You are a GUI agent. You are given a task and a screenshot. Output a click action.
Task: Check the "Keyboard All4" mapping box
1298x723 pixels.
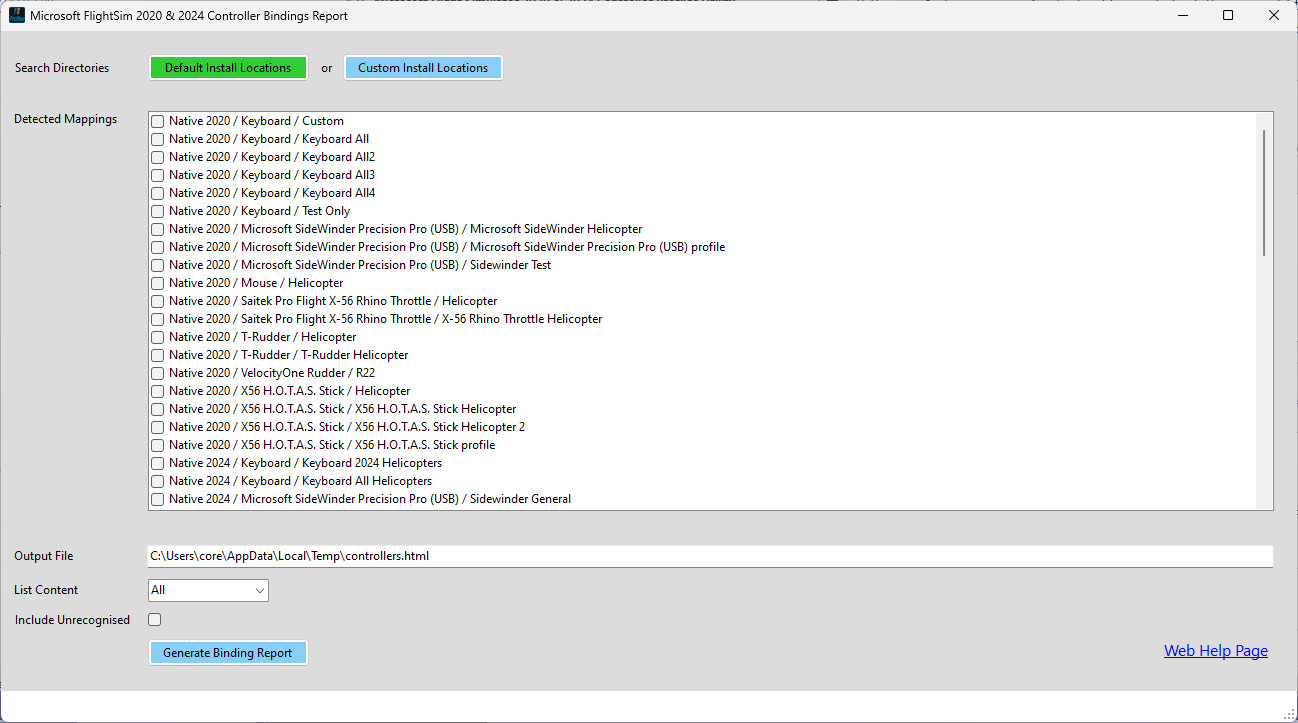click(x=158, y=193)
